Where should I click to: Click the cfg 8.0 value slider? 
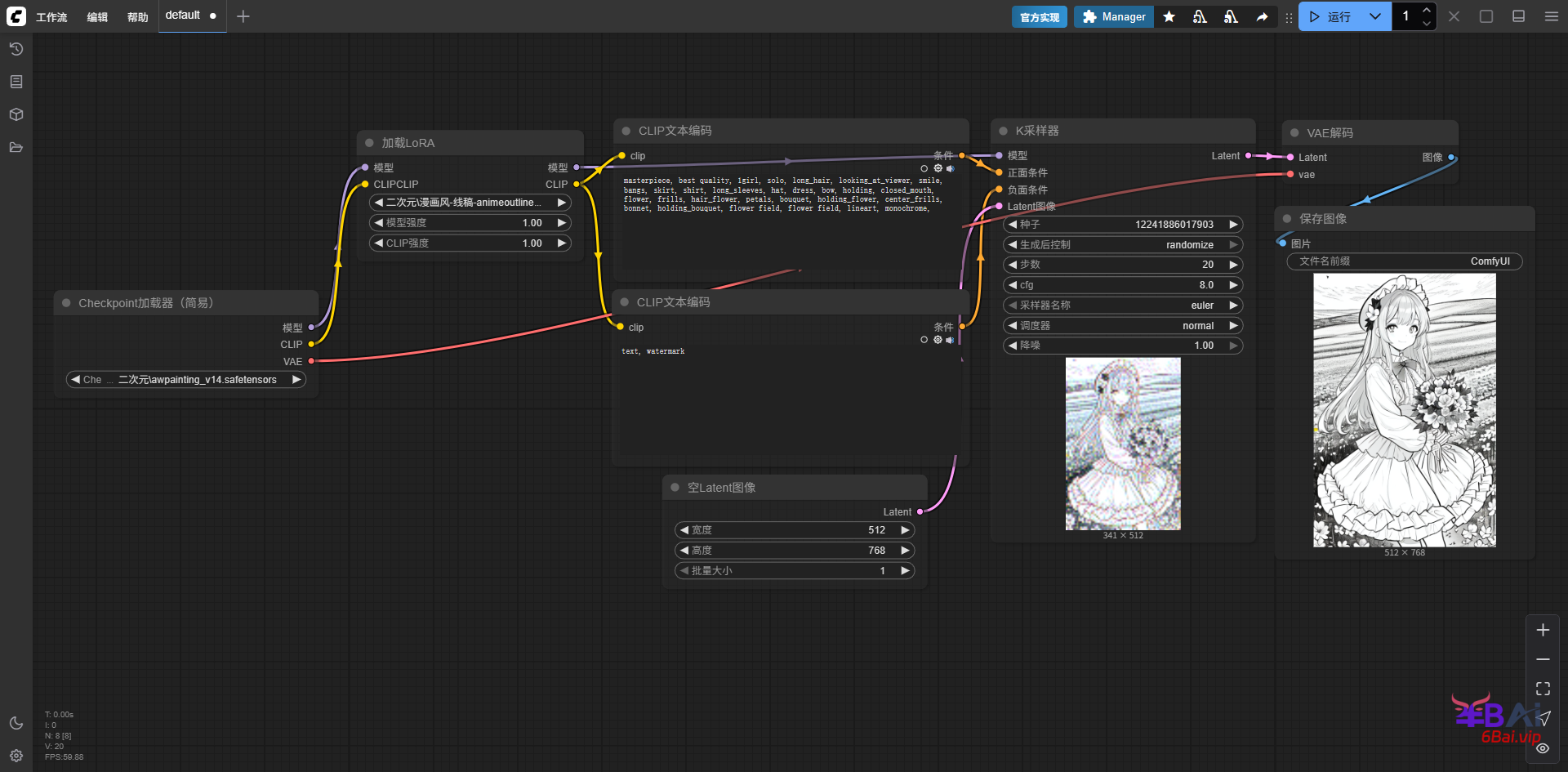pyautogui.click(x=1123, y=285)
